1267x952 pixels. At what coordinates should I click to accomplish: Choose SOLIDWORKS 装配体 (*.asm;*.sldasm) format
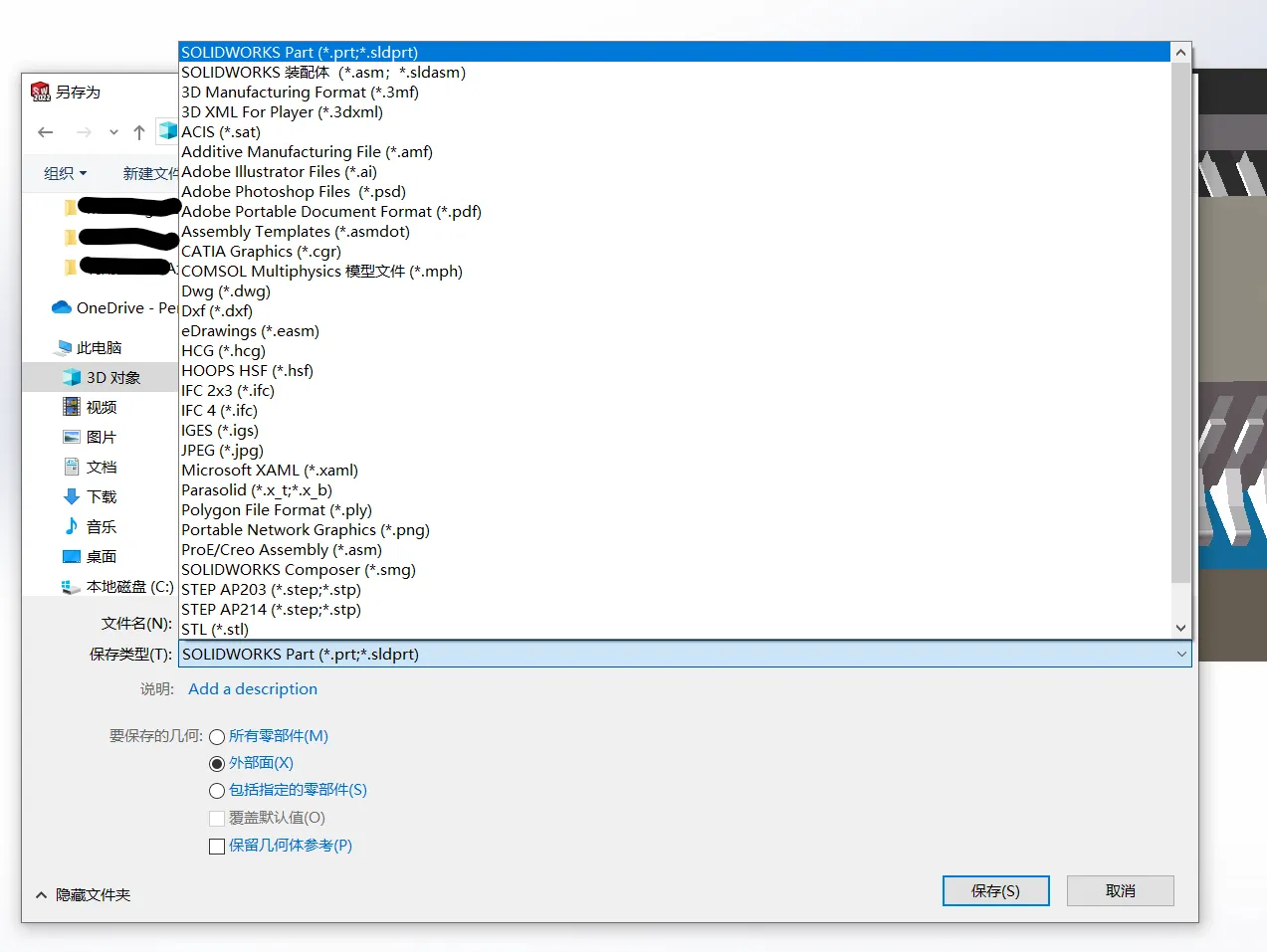tap(674, 72)
